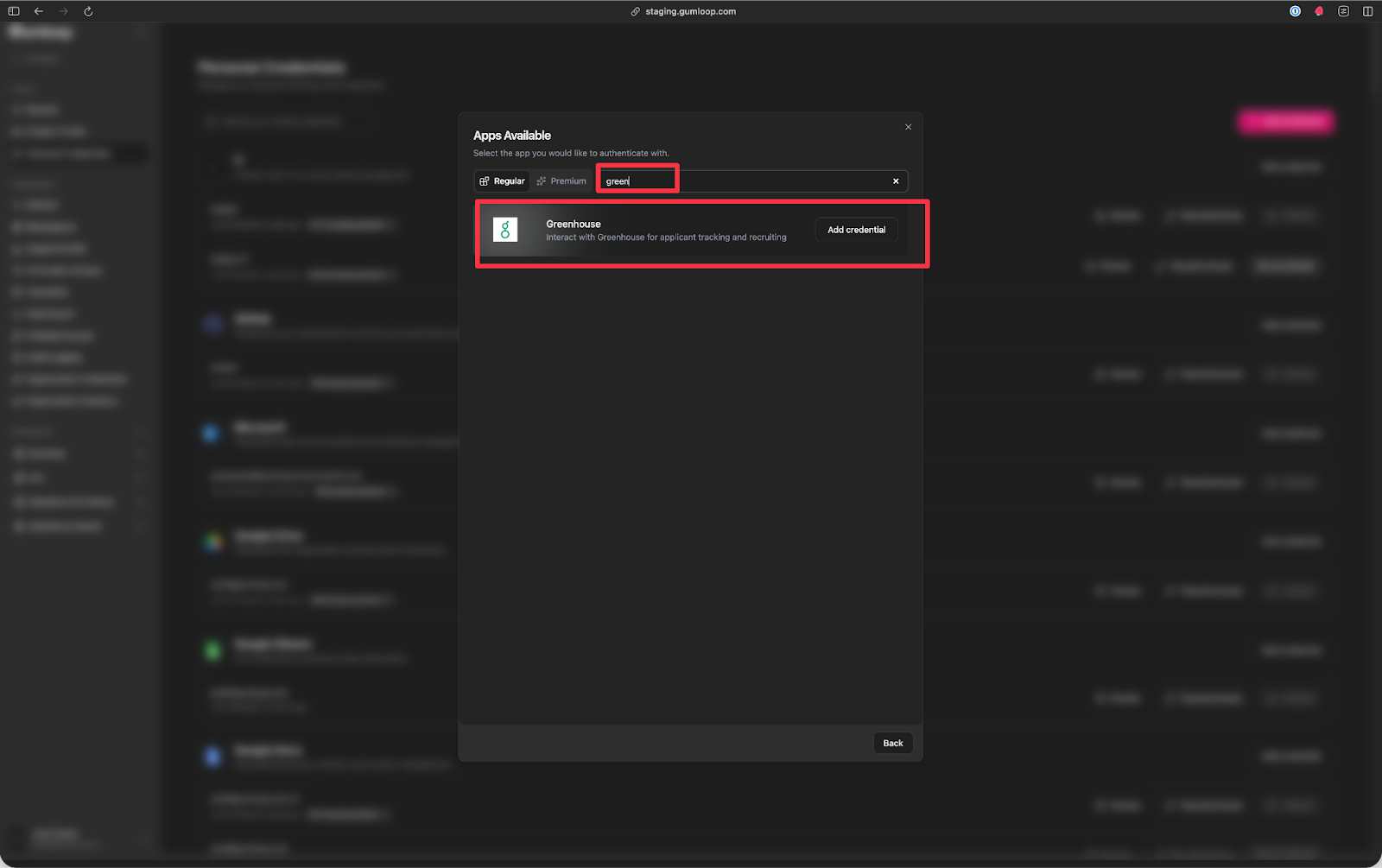Click the staging.gumloop.com address bar
This screenshot has width=1382, height=868.
tap(690, 11)
